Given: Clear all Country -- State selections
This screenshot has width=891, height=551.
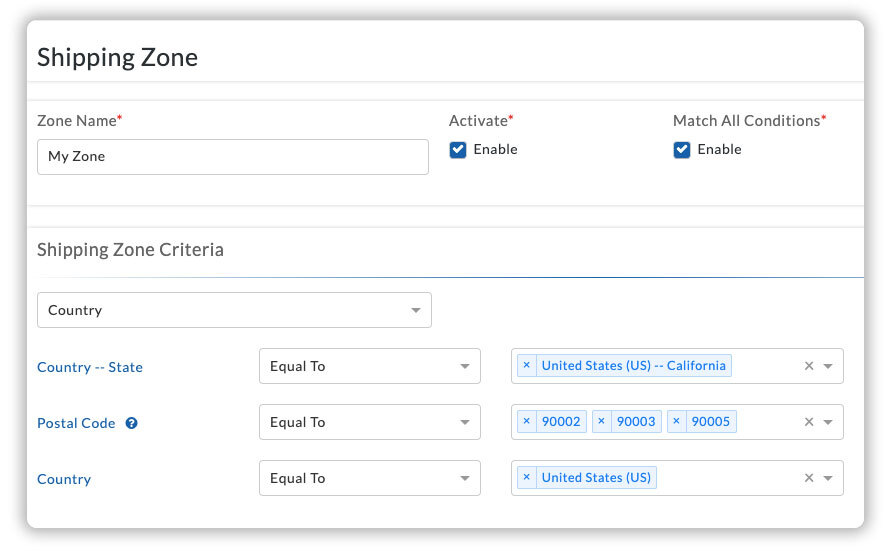Looking at the screenshot, I should [809, 366].
